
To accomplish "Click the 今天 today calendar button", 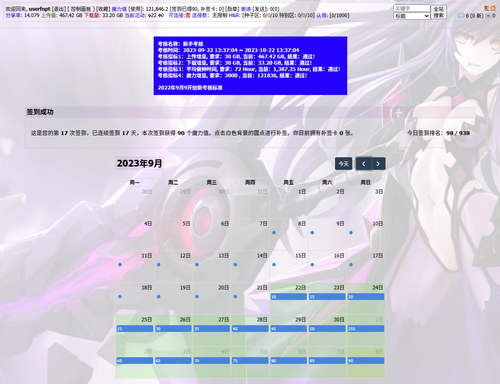I will (343, 164).
